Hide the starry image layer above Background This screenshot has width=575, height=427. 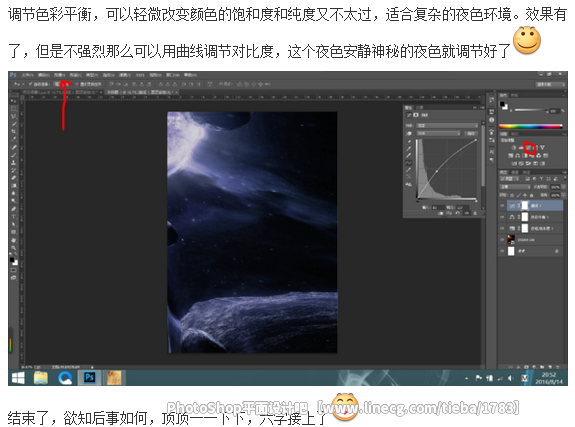pyautogui.click(x=502, y=240)
